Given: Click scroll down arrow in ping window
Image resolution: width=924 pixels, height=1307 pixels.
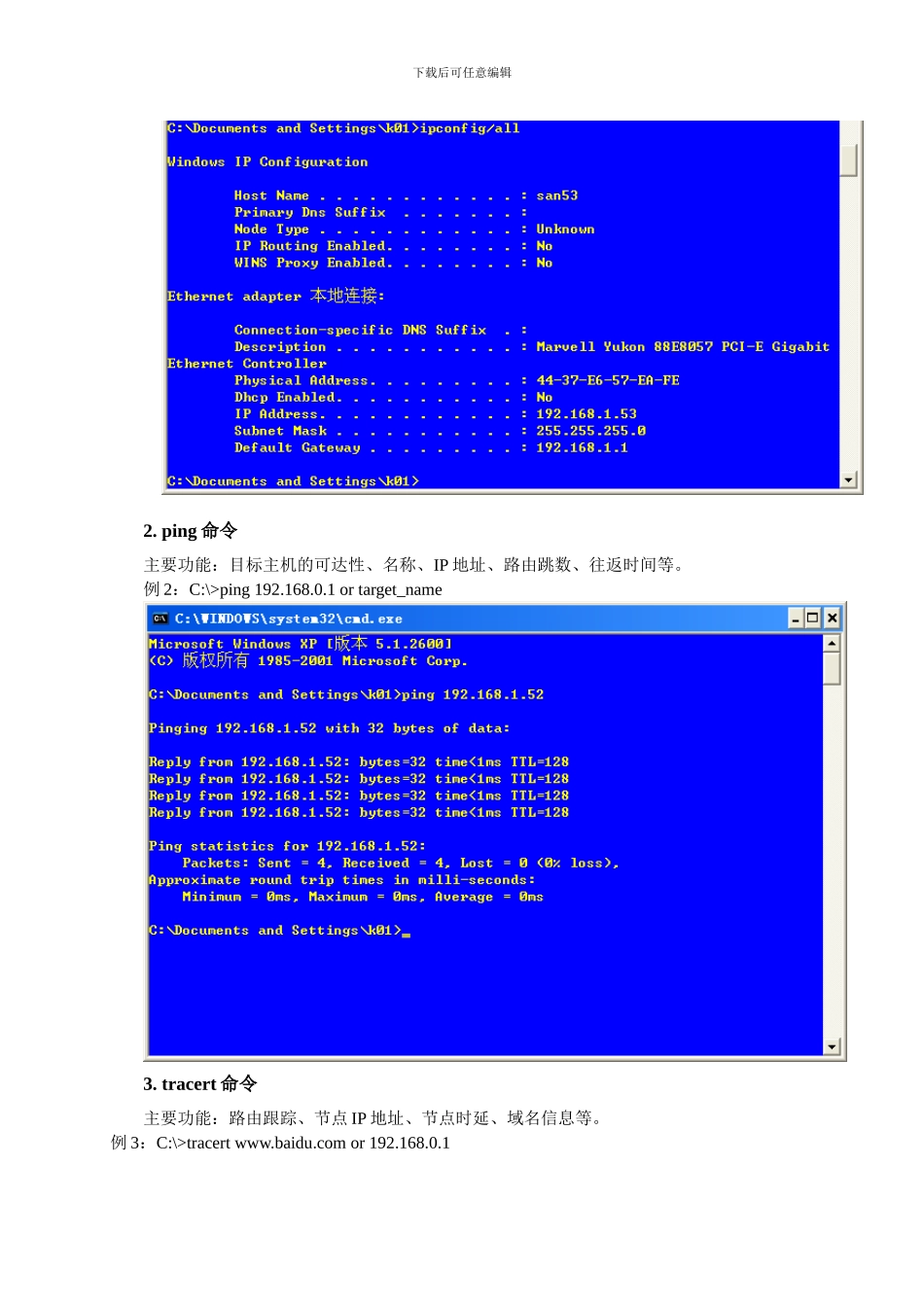Looking at the screenshot, I should point(832,1046).
